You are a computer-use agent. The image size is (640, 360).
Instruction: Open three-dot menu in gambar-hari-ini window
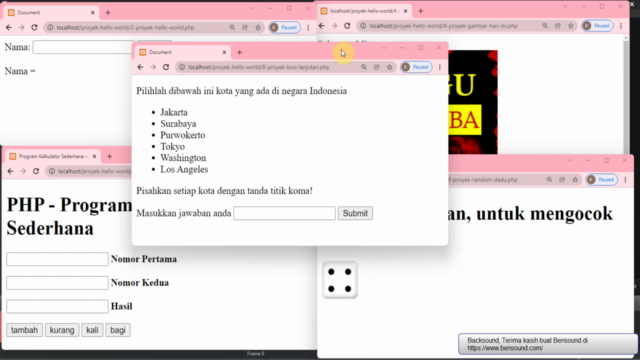621,26
